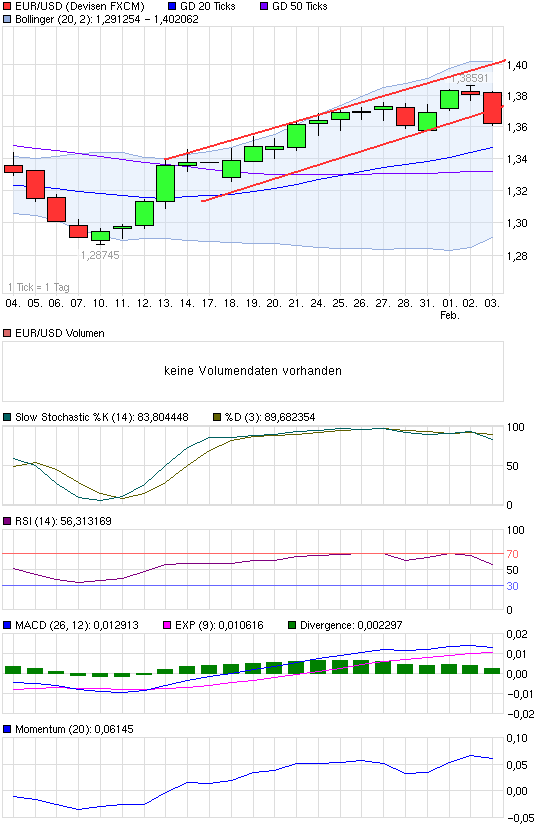Screen dimensions: 545x839
Task: Click the 'EUR/USD Volumen' label
Action: (59, 333)
